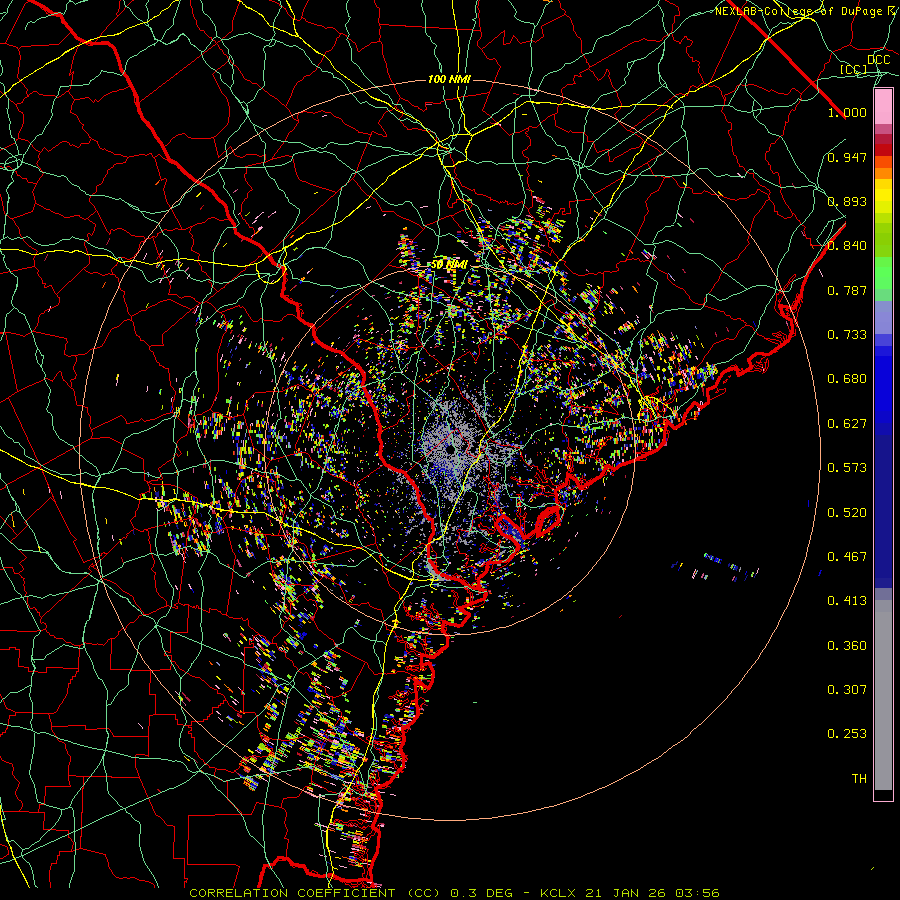
Task: Click the 0.947 scale value
Action: point(847,157)
